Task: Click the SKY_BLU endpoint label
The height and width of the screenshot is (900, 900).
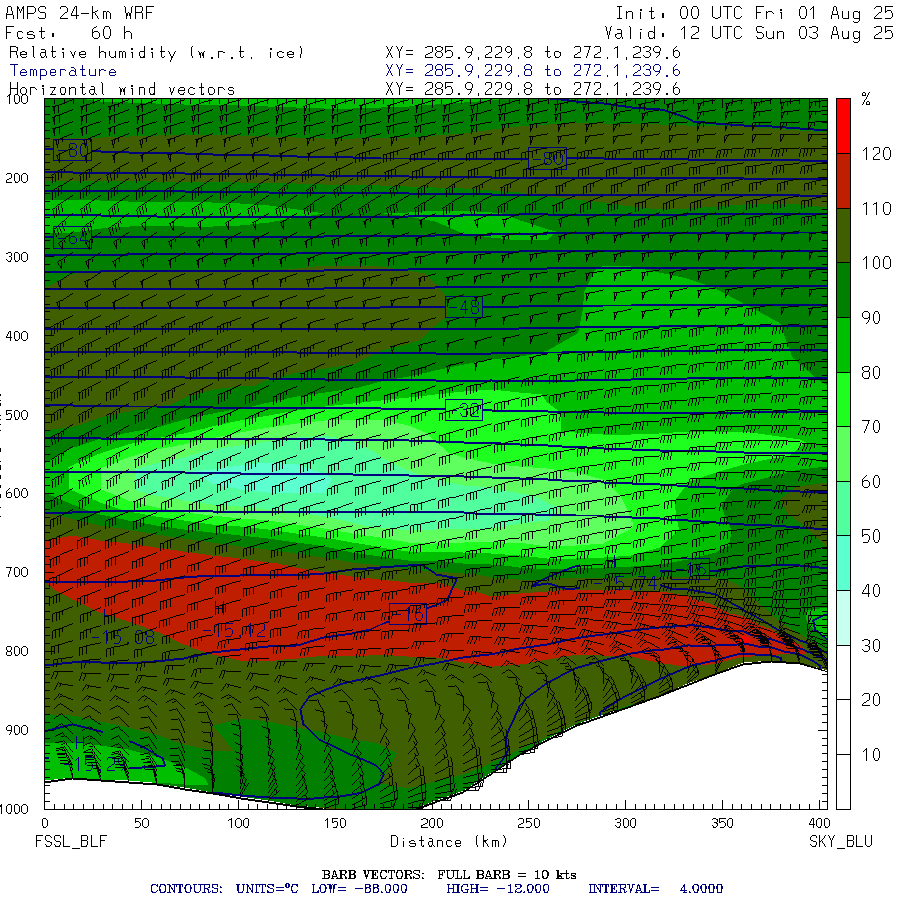Action: pyautogui.click(x=841, y=842)
